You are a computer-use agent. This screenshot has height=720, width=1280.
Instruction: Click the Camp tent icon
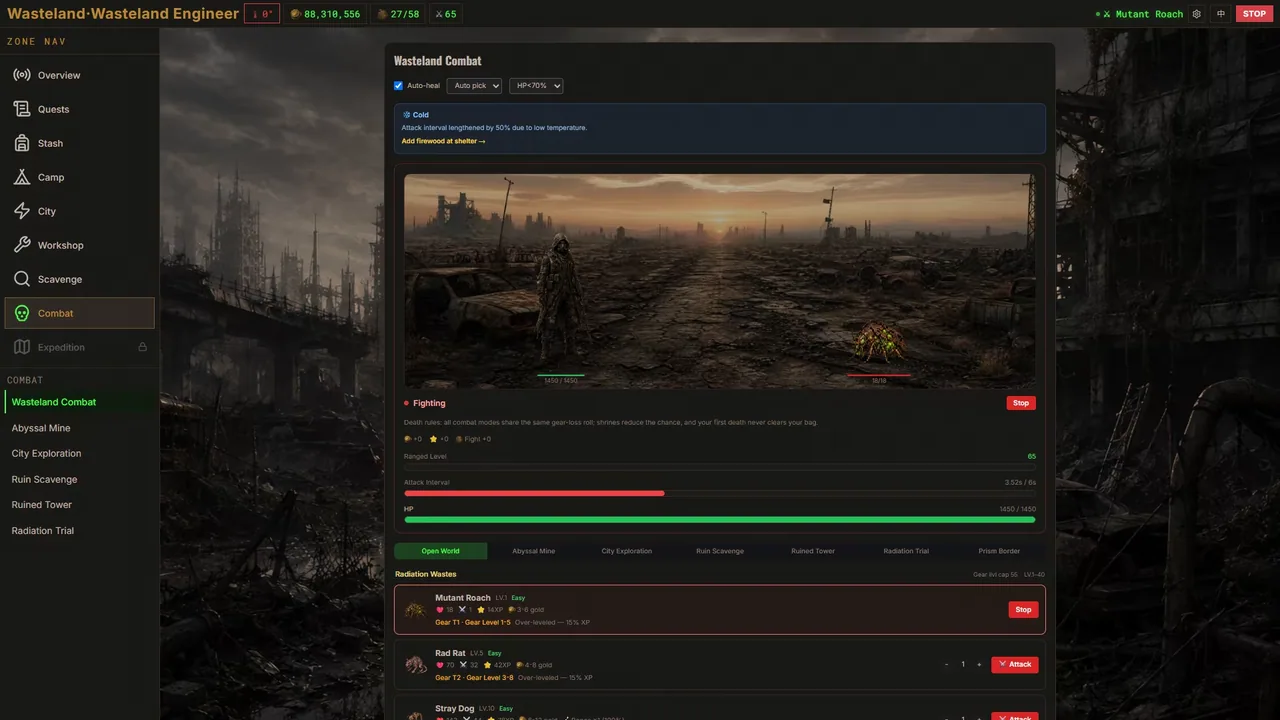pyautogui.click(x=21, y=177)
